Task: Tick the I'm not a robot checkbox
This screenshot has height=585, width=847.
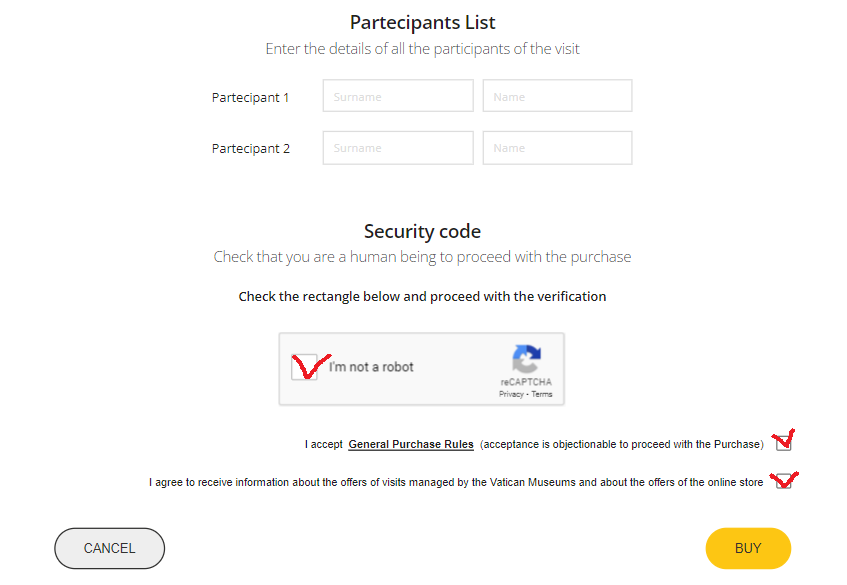Action: [x=304, y=367]
